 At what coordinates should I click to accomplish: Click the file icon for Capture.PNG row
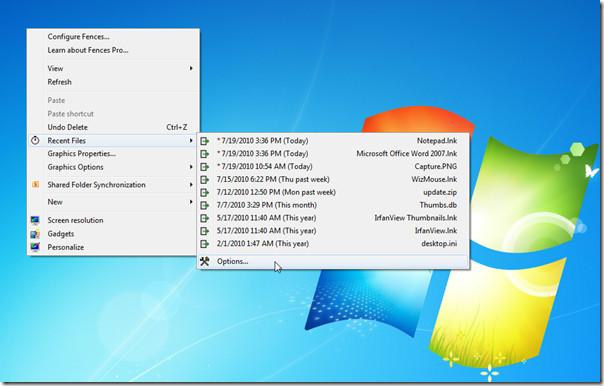(205, 166)
